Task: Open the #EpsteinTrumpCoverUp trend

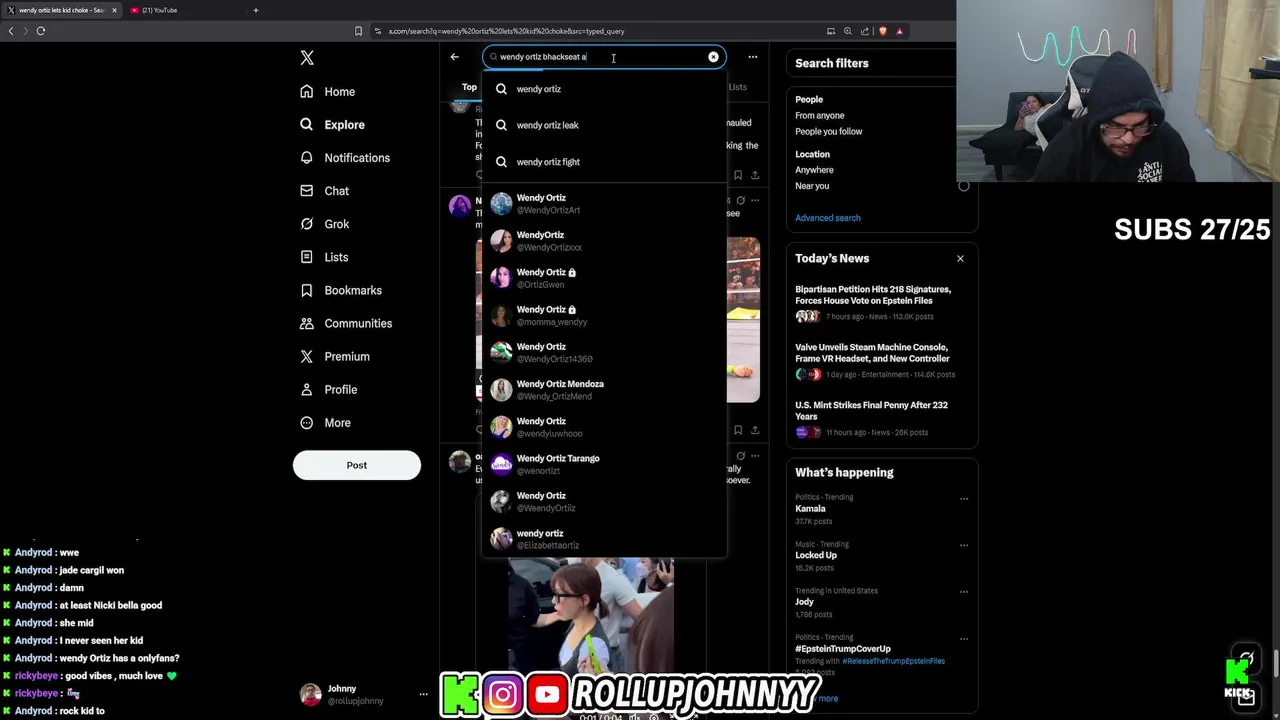Action: pyautogui.click(x=843, y=649)
